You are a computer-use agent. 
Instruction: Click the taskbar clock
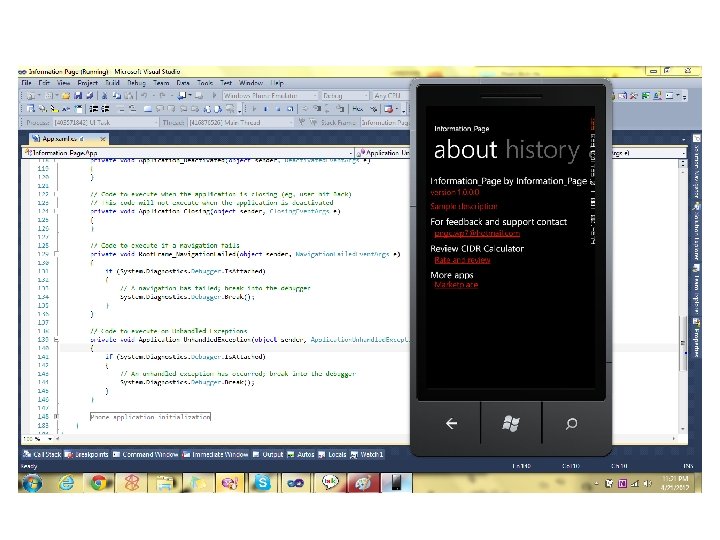(x=675, y=483)
